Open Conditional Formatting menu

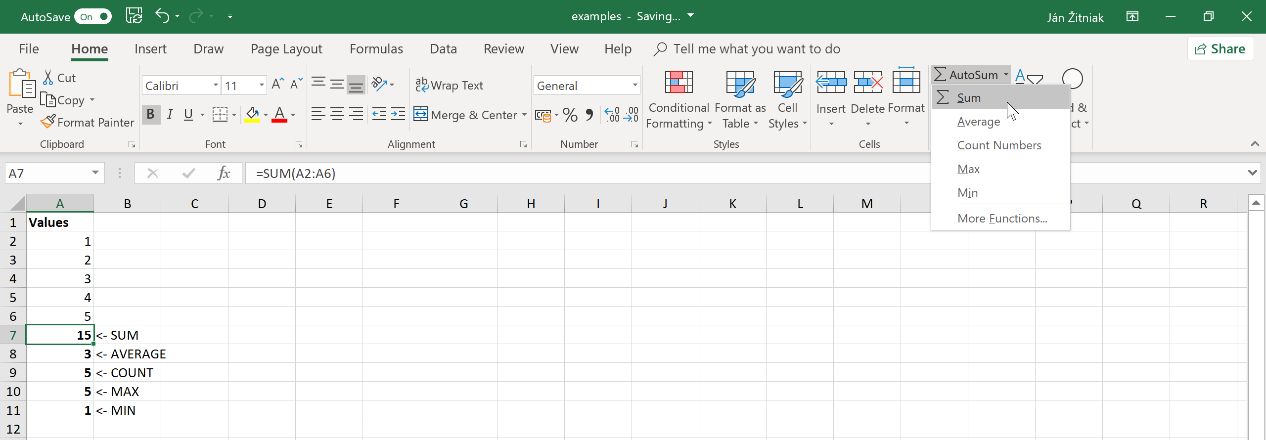pyautogui.click(x=679, y=100)
